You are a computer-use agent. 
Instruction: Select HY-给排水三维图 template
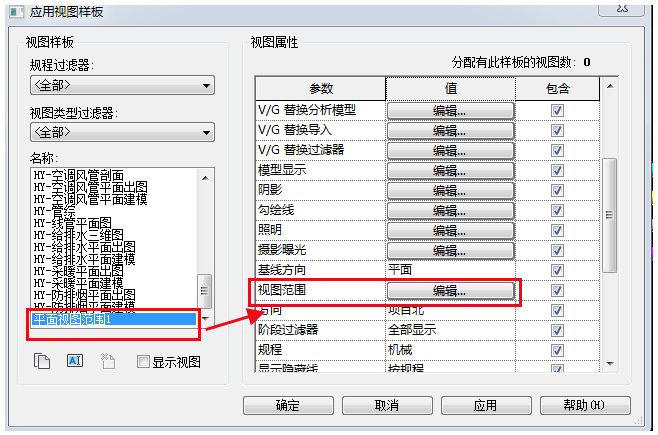(x=78, y=235)
